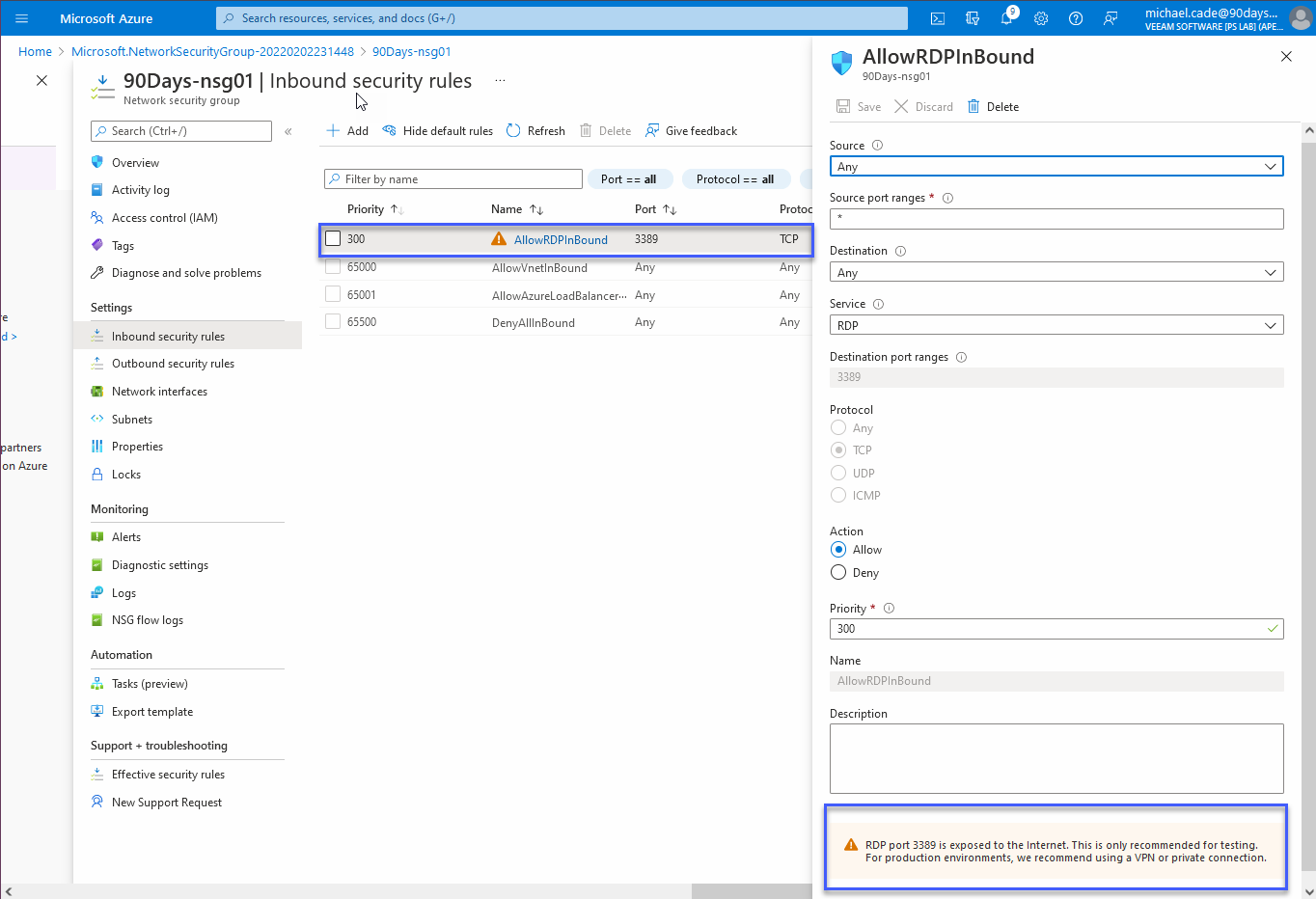Click the Filter by name field

[453, 179]
